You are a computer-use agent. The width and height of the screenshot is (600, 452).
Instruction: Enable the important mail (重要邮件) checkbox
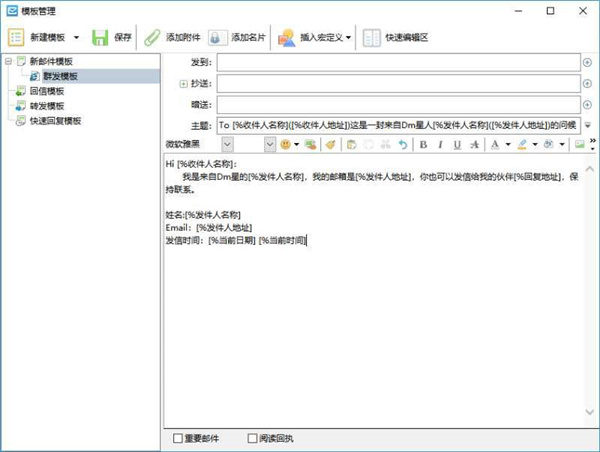tap(179, 438)
